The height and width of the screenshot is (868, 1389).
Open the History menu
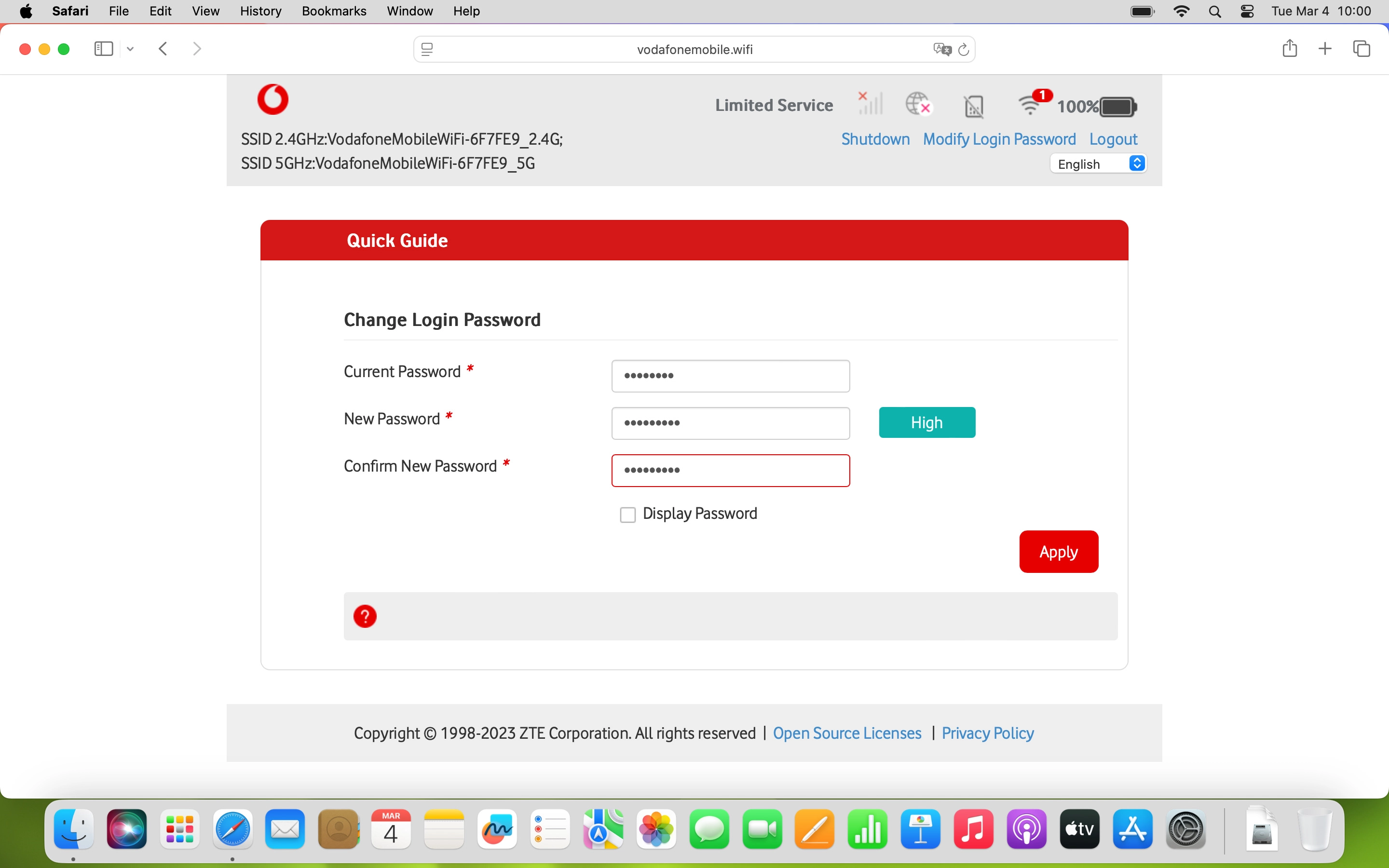tap(260, 12)
